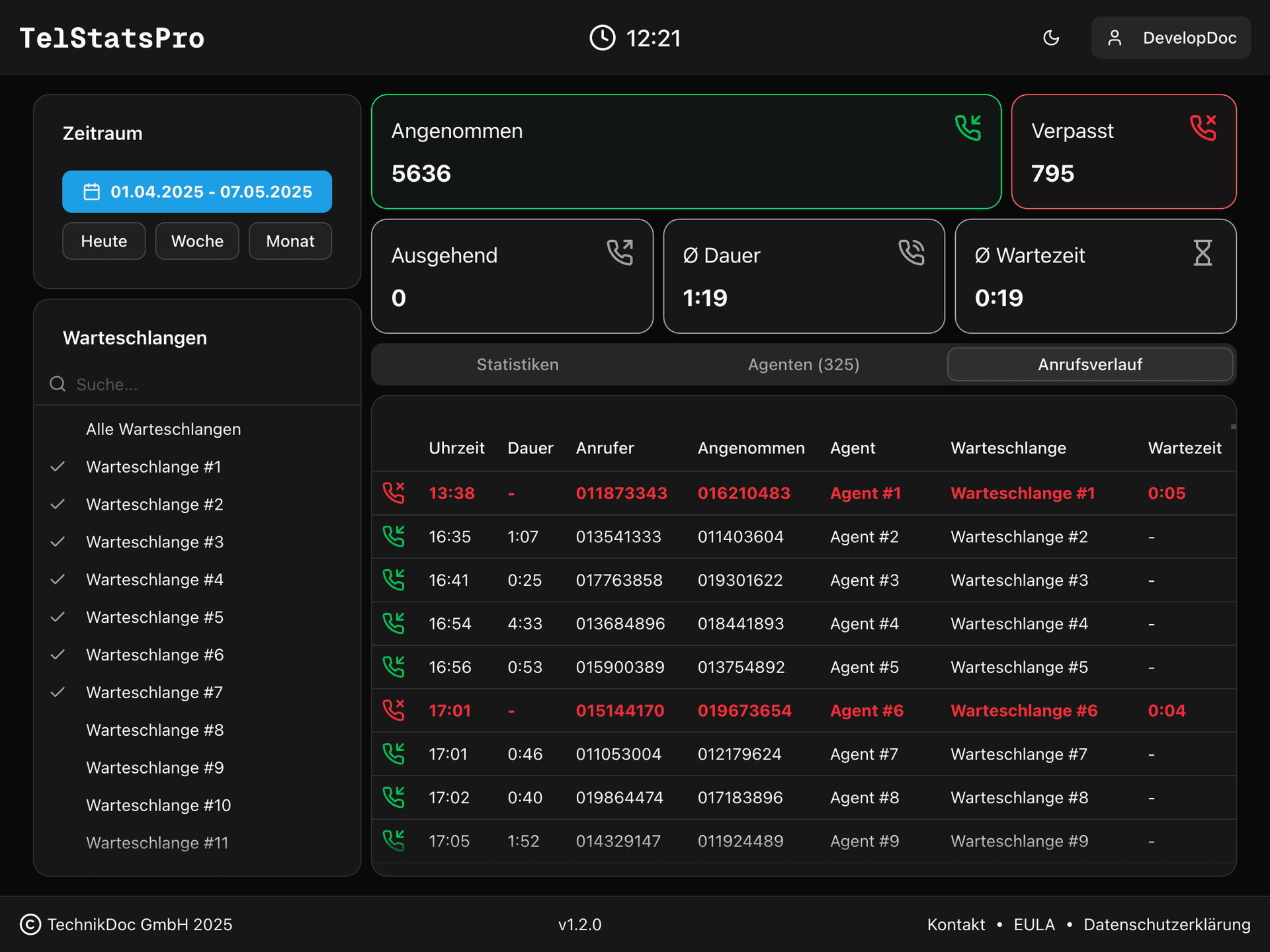Image resolution: width=1270 pixels, height=952 pixels.
Task: Choose Alle Warteschlangen option
Action: click(x=197, y=429)
